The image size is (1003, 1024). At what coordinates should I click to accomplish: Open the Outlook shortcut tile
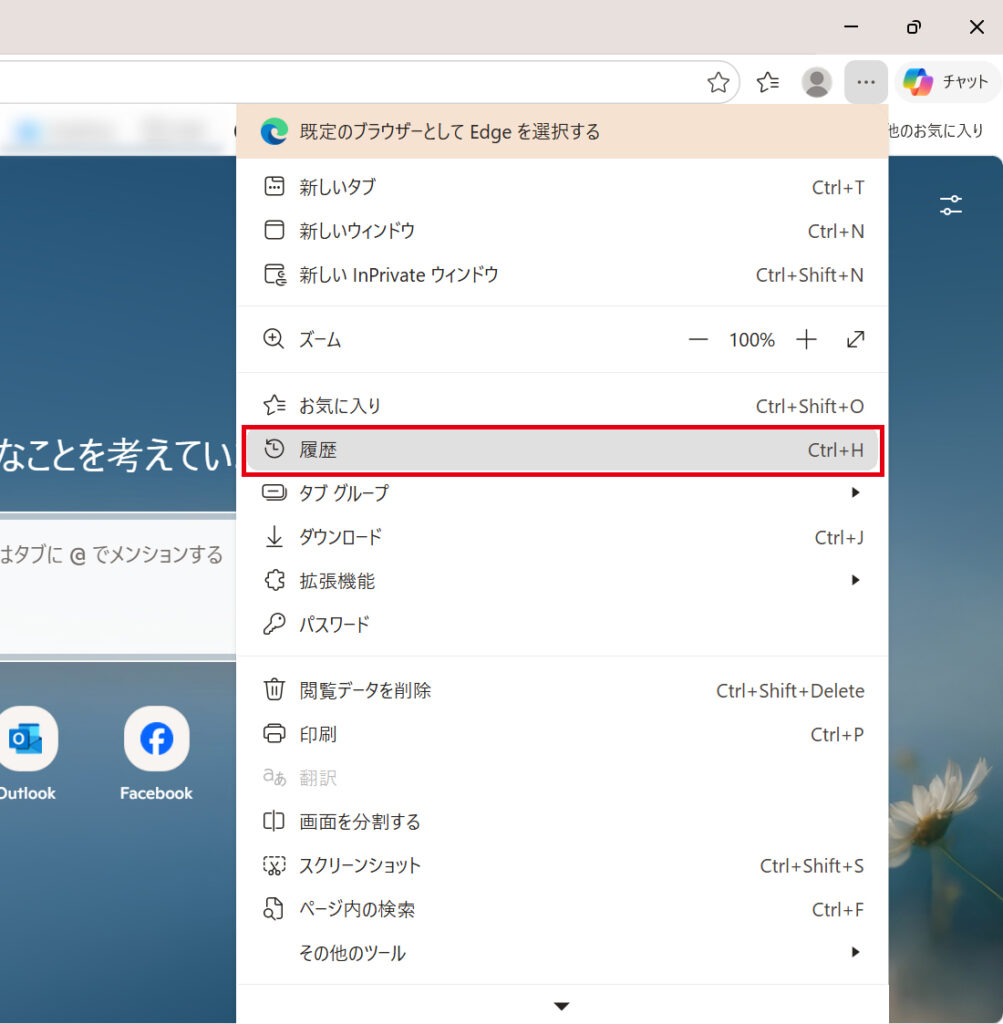[x=26, y=740]
